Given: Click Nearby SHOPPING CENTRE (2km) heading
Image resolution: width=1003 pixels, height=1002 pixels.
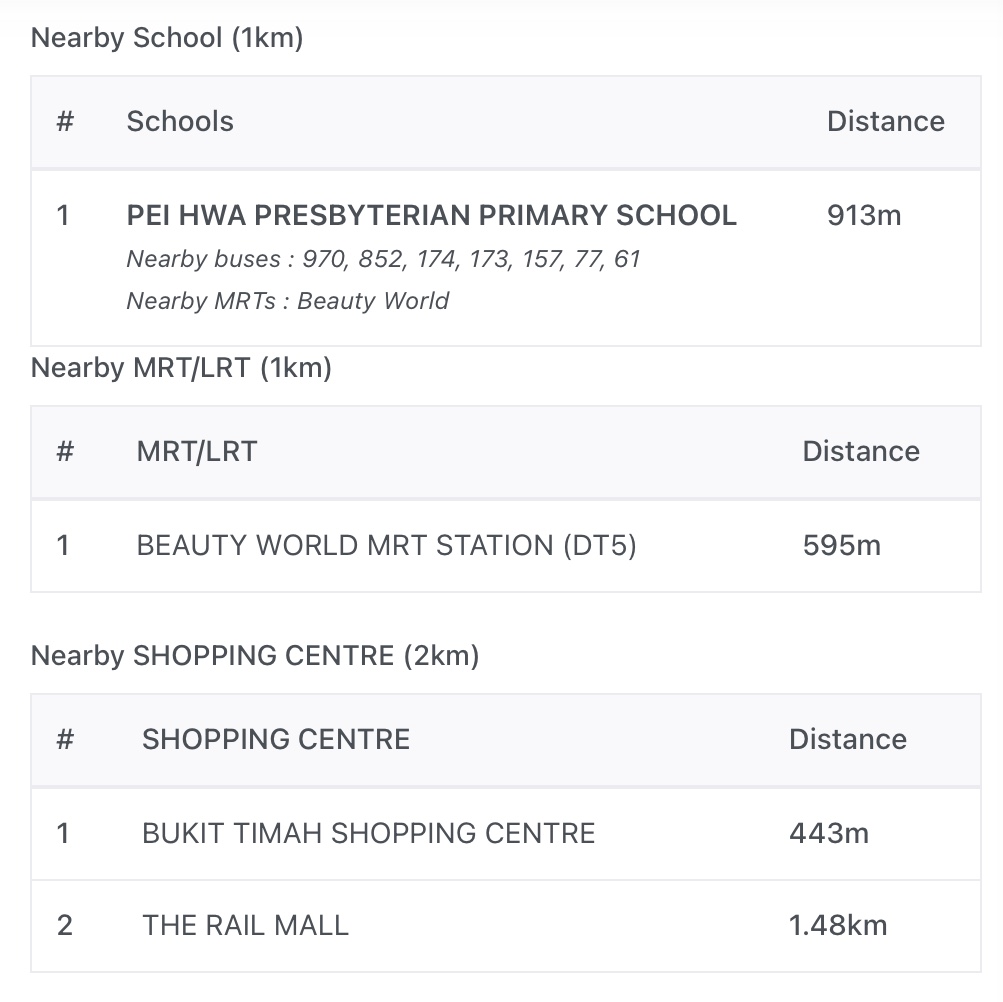Looking at the screenshot, I should pyautogui.click(x=255, y=656).
